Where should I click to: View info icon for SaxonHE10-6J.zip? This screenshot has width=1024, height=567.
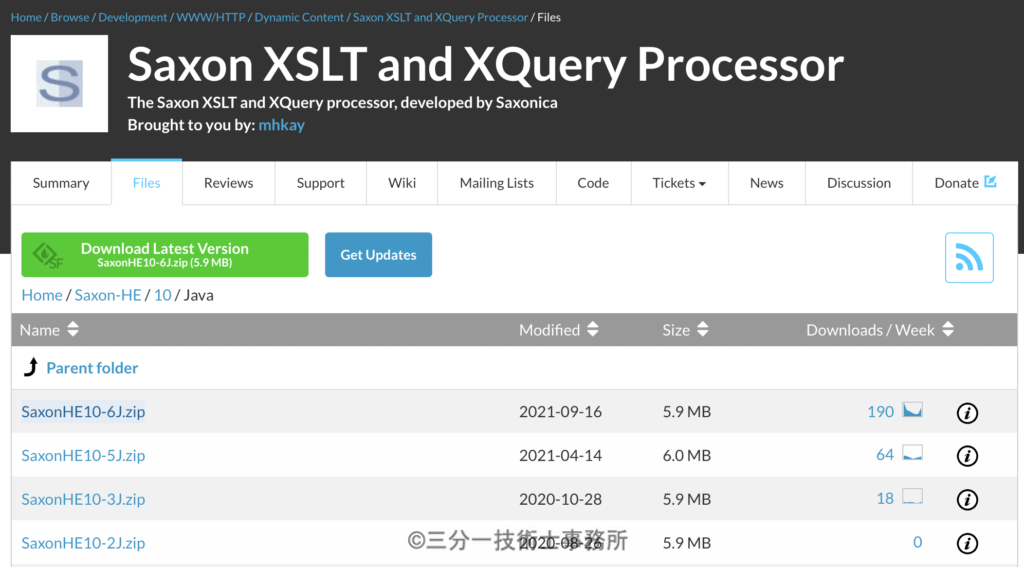click(x=967, y=413)
